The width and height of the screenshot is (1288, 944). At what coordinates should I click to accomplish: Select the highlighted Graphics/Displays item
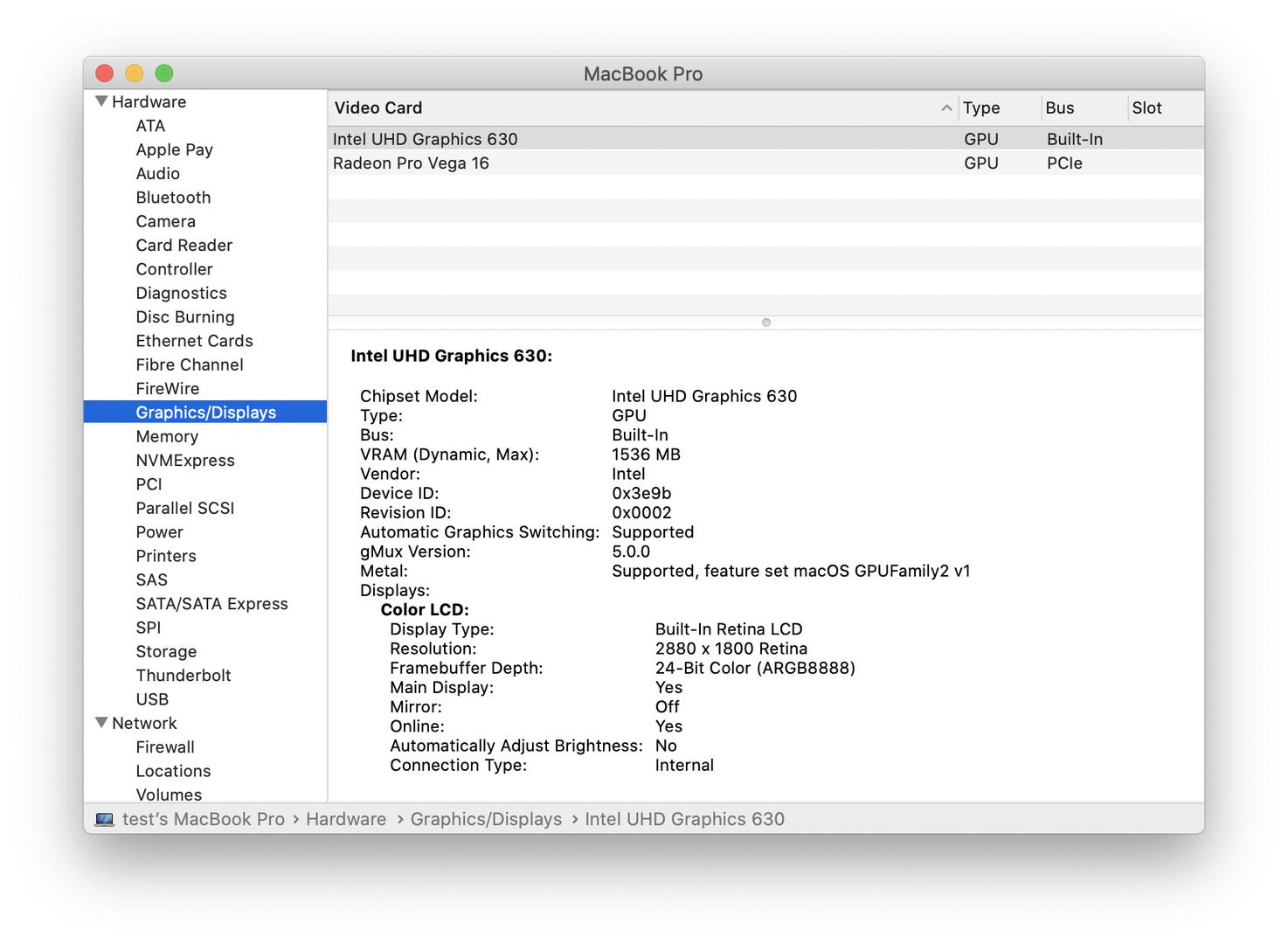205,412
